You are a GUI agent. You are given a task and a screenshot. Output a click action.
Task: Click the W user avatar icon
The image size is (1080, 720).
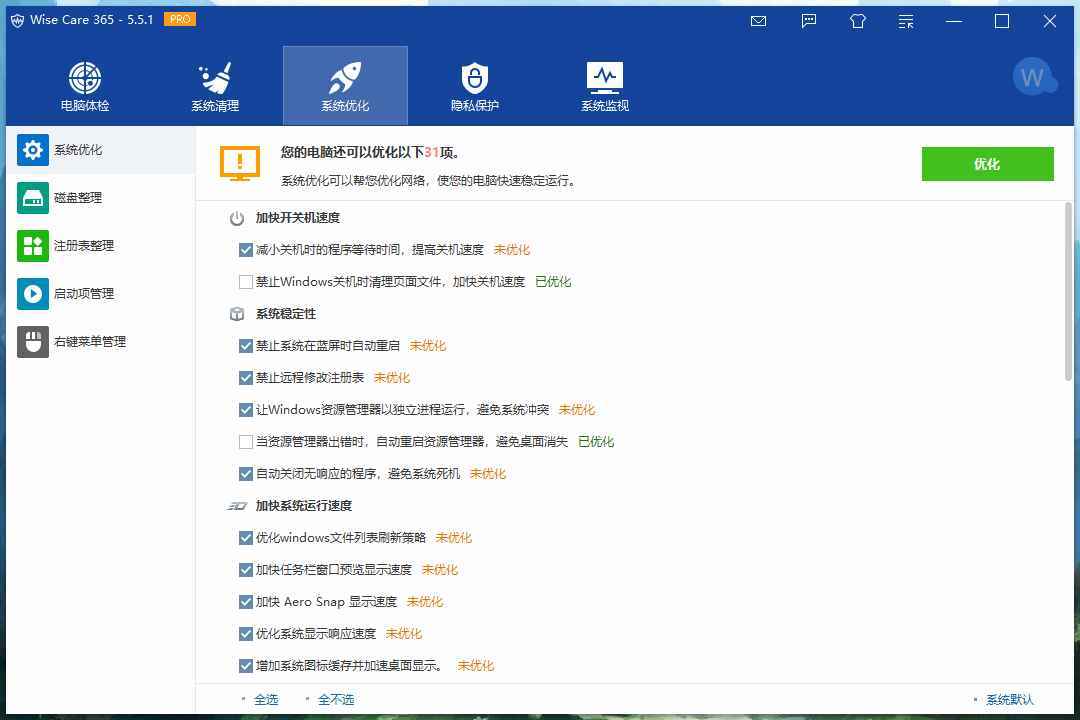pos(1035,75)
